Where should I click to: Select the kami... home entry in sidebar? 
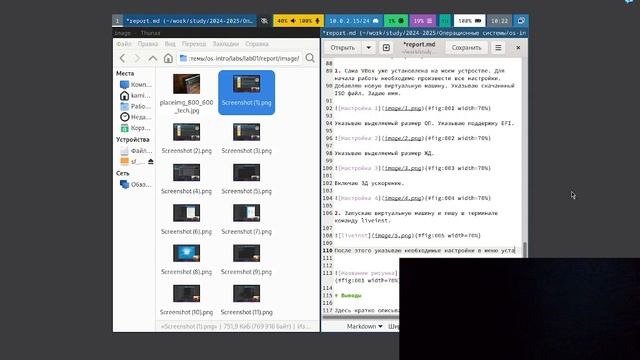(x=136, y=96)
